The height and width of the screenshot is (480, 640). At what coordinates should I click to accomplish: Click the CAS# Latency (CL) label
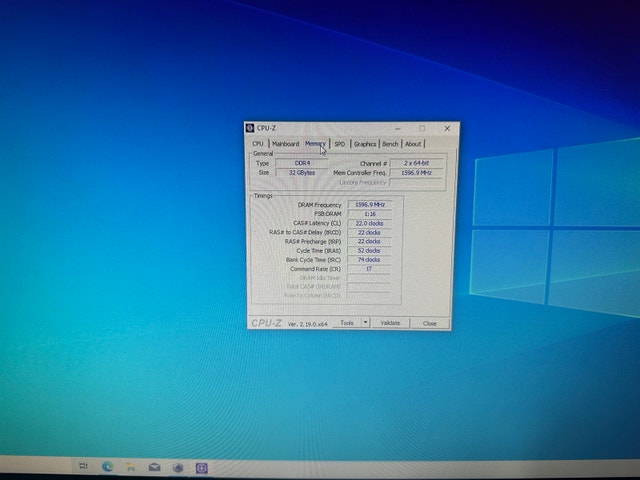(x=317, y=223)
